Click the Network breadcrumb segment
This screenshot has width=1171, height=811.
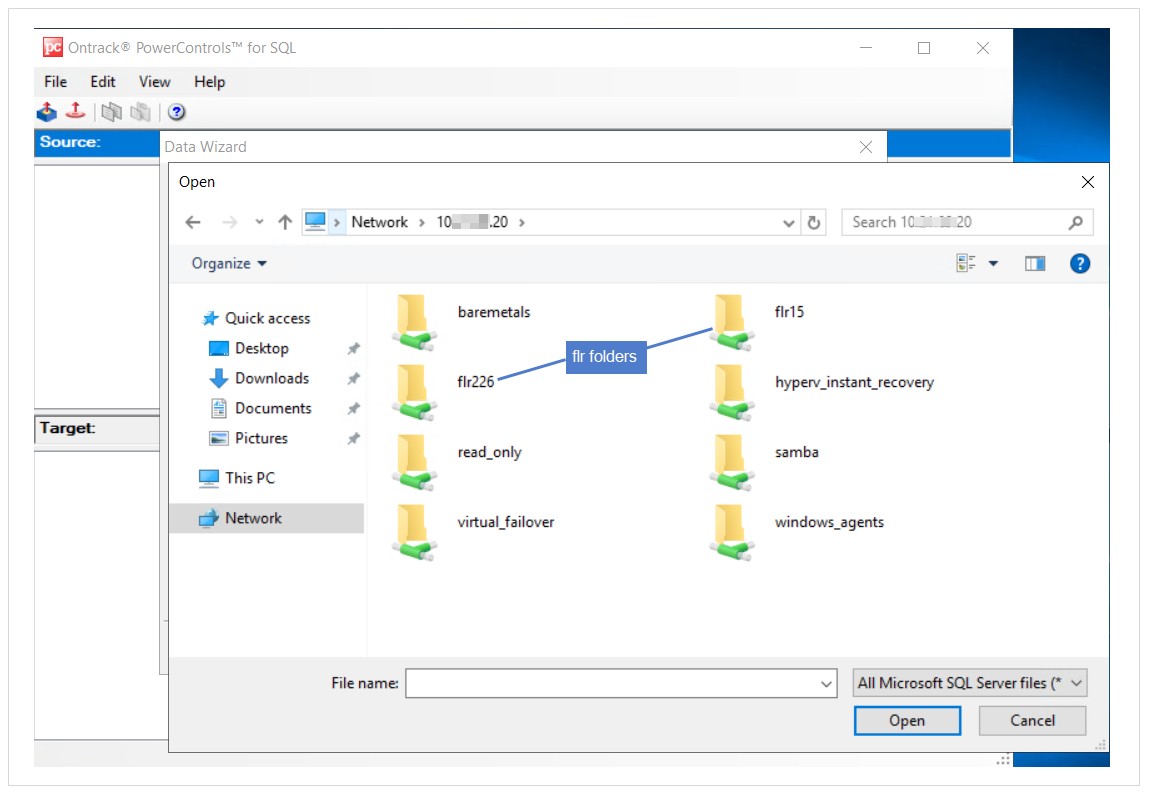pos(379,223)
